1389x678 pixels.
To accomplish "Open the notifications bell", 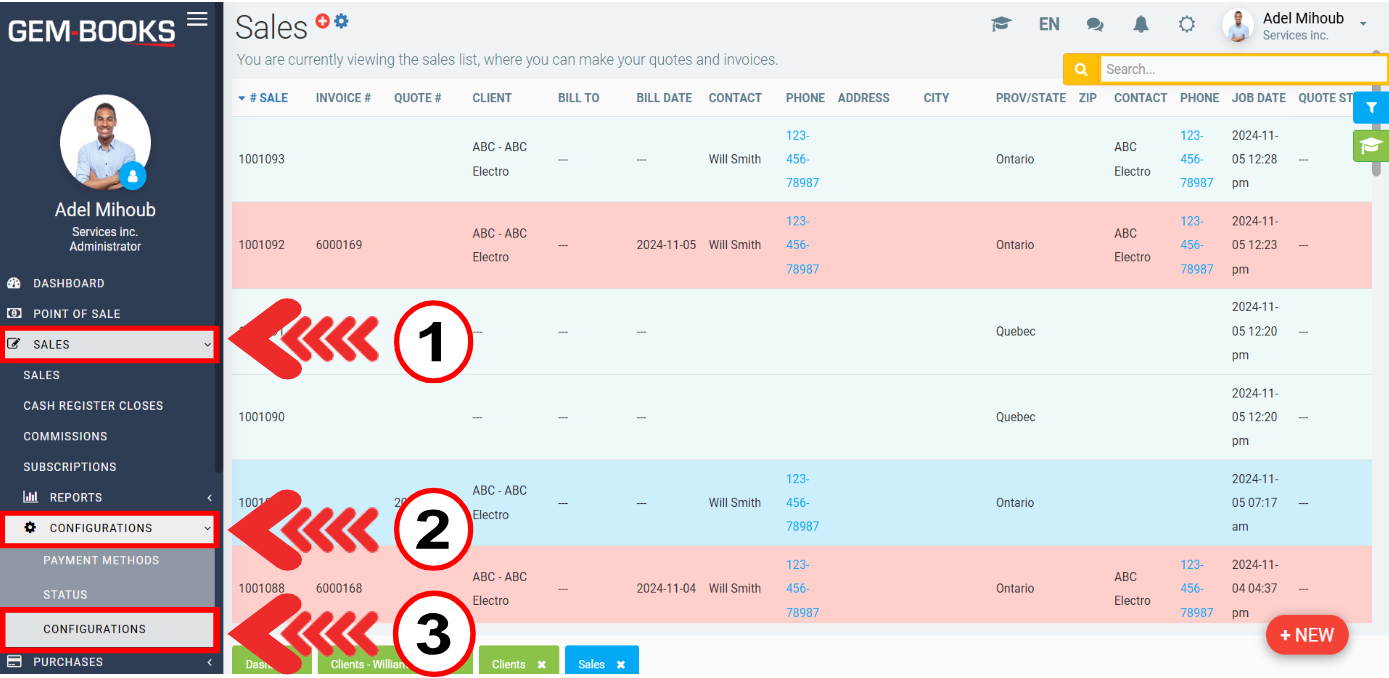I will coord(1141,25).
